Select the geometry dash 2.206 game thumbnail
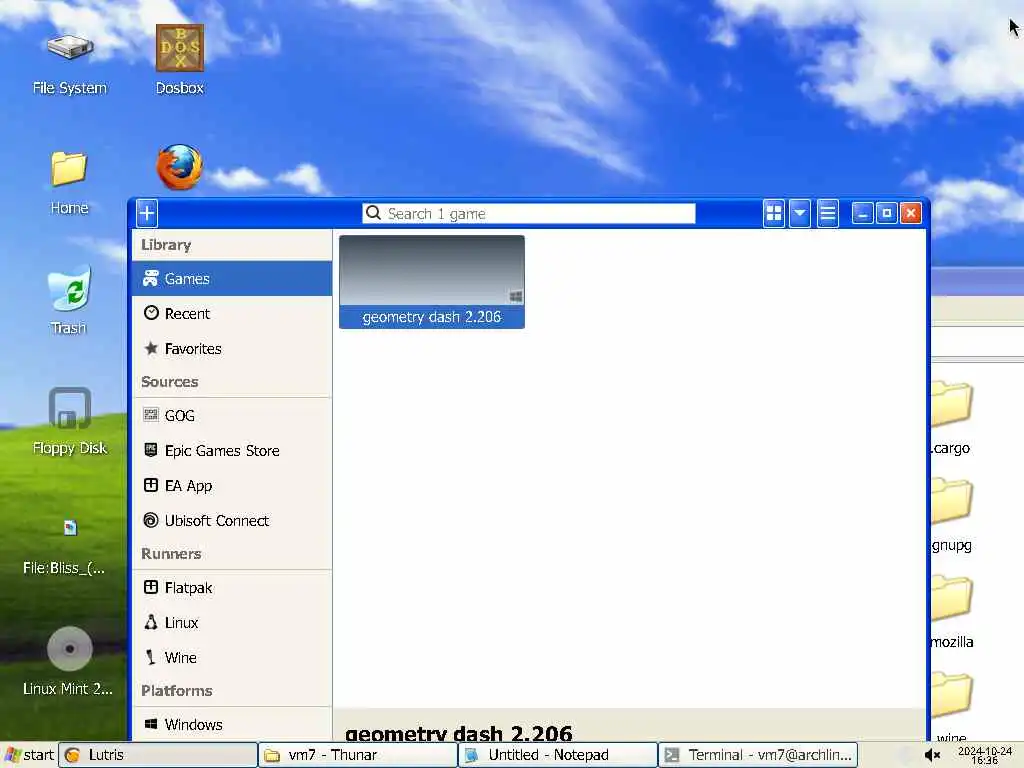1024x768 pixels. 432,270
